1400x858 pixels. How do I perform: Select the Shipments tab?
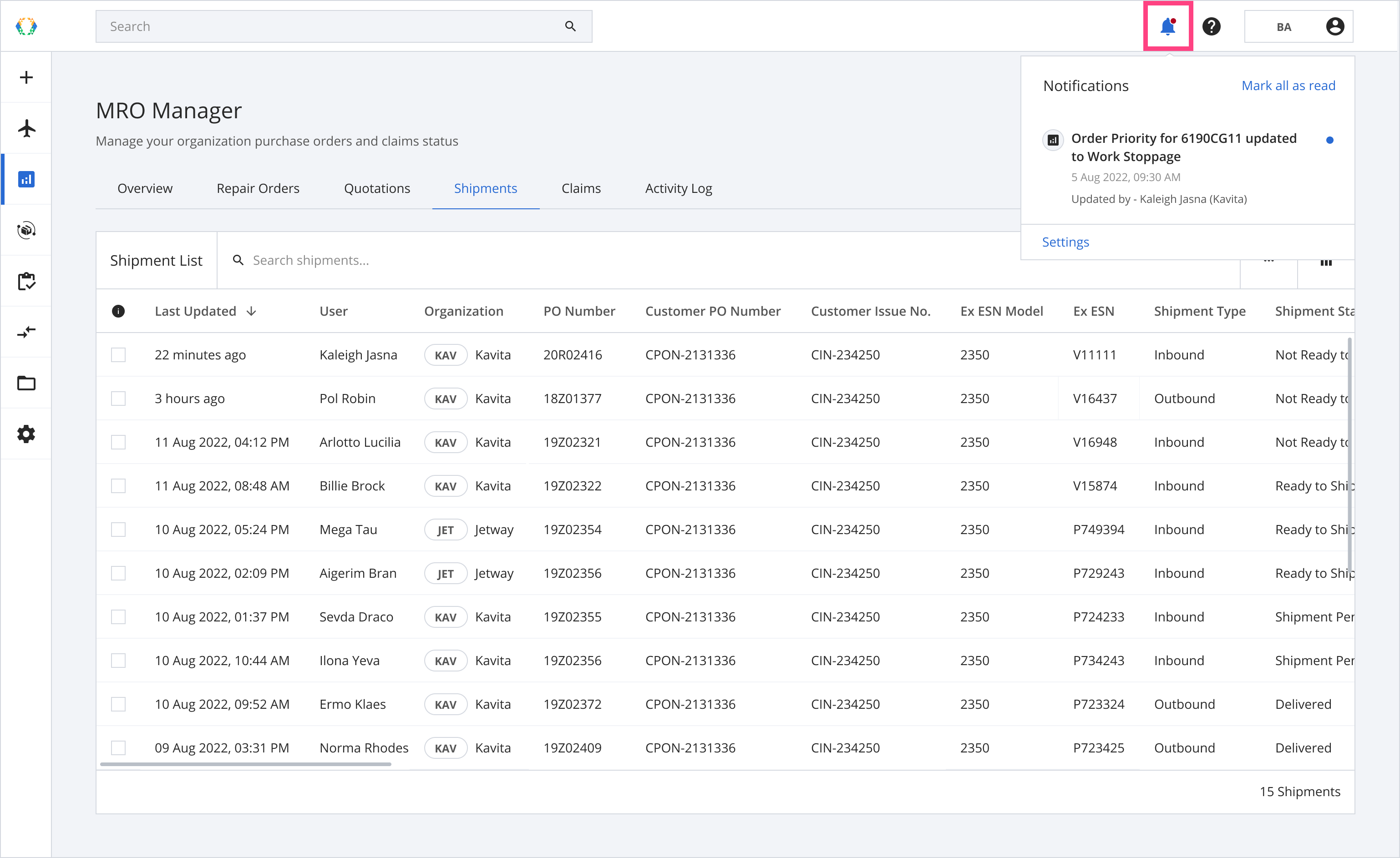485,188
